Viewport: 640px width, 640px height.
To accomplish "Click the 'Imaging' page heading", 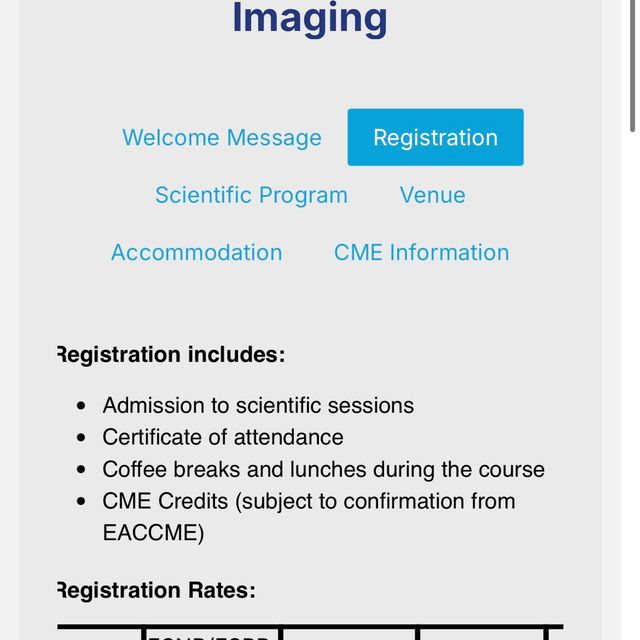I will tap(310, 18).
